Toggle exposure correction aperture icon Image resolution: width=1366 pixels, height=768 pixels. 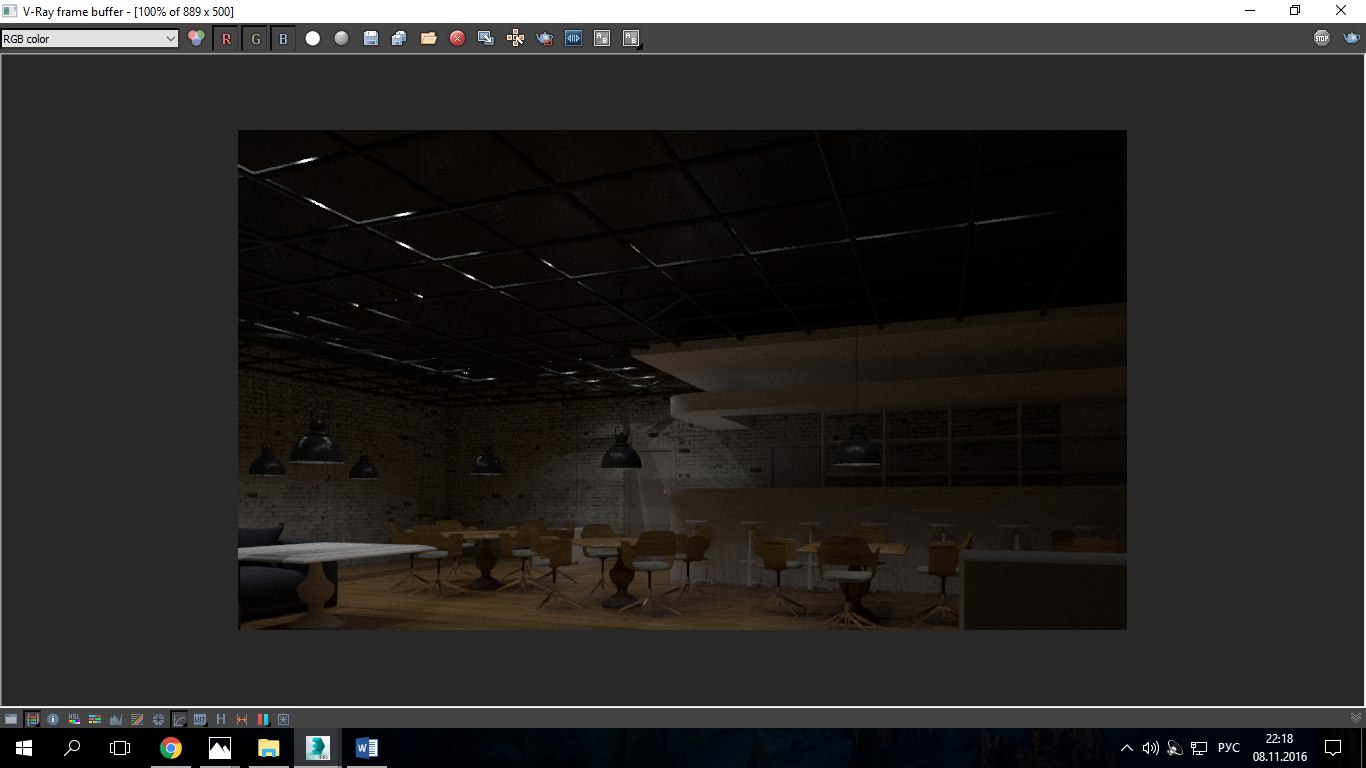pyautogui.click(x=158, y=719)
